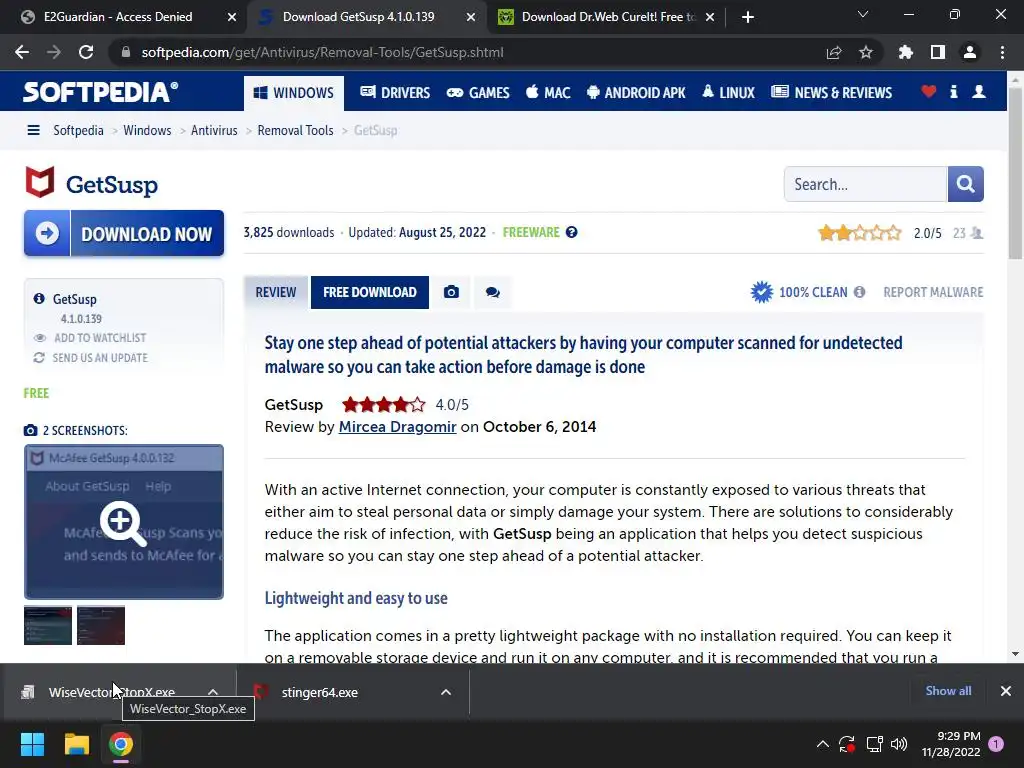Click the Removal Tools breadcrumb

click(x=295, y=130)
